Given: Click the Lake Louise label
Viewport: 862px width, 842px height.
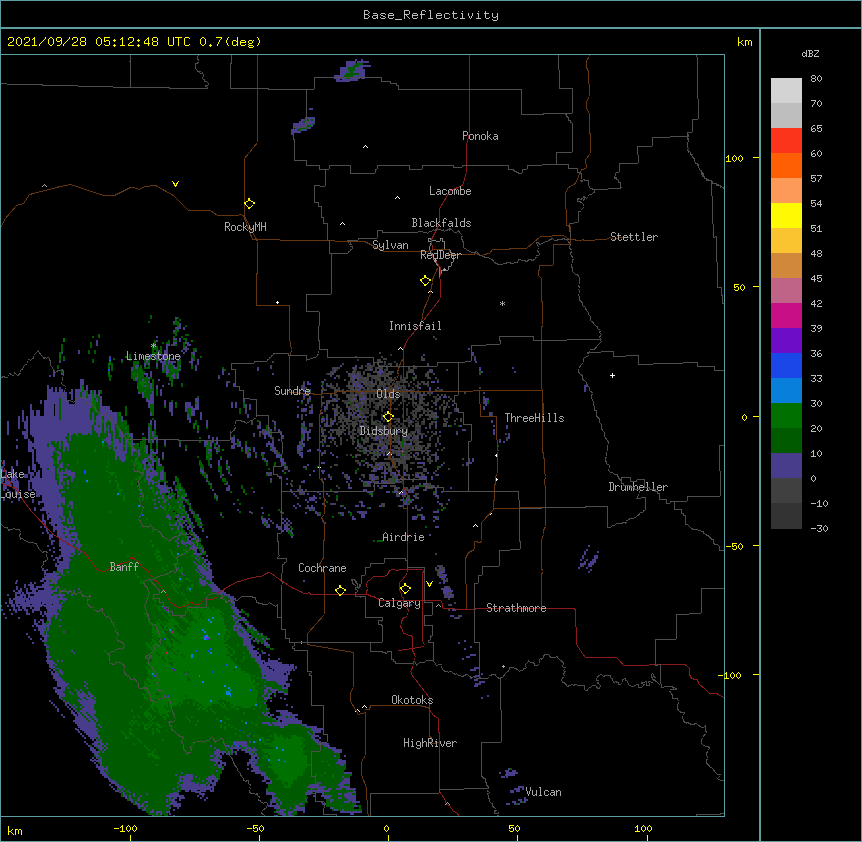Looking at the screenshot, I should pyautogui.click(x=17, y=484).
